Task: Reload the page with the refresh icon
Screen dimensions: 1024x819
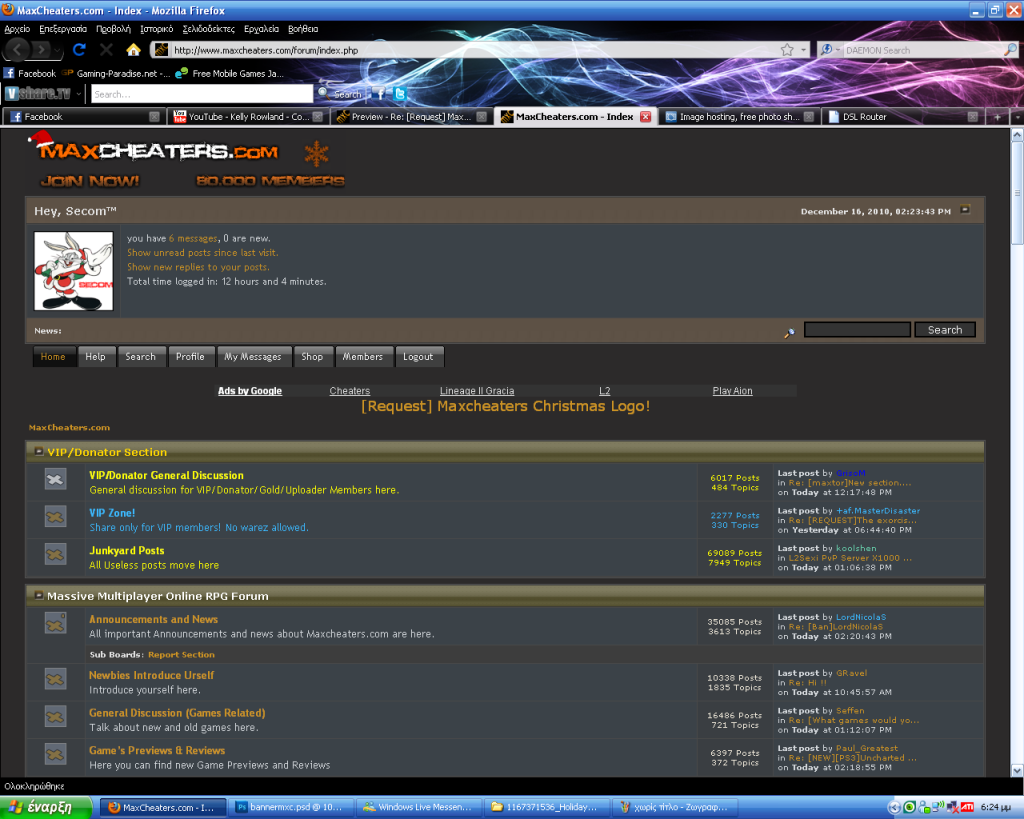Action: [x=80, y=49]
